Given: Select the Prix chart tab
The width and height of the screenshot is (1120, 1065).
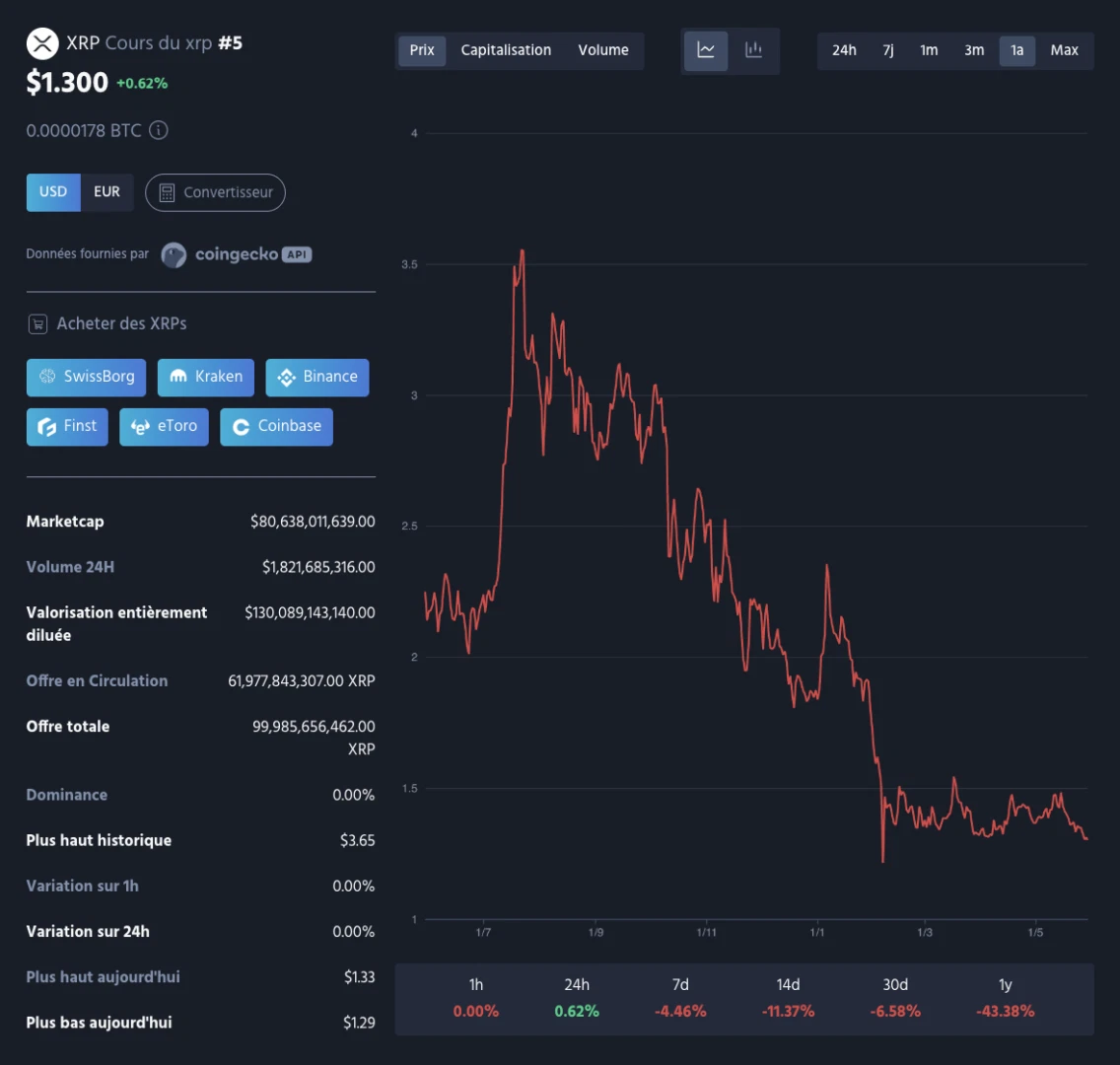Looking at the screenshot, I should [422, 50].
